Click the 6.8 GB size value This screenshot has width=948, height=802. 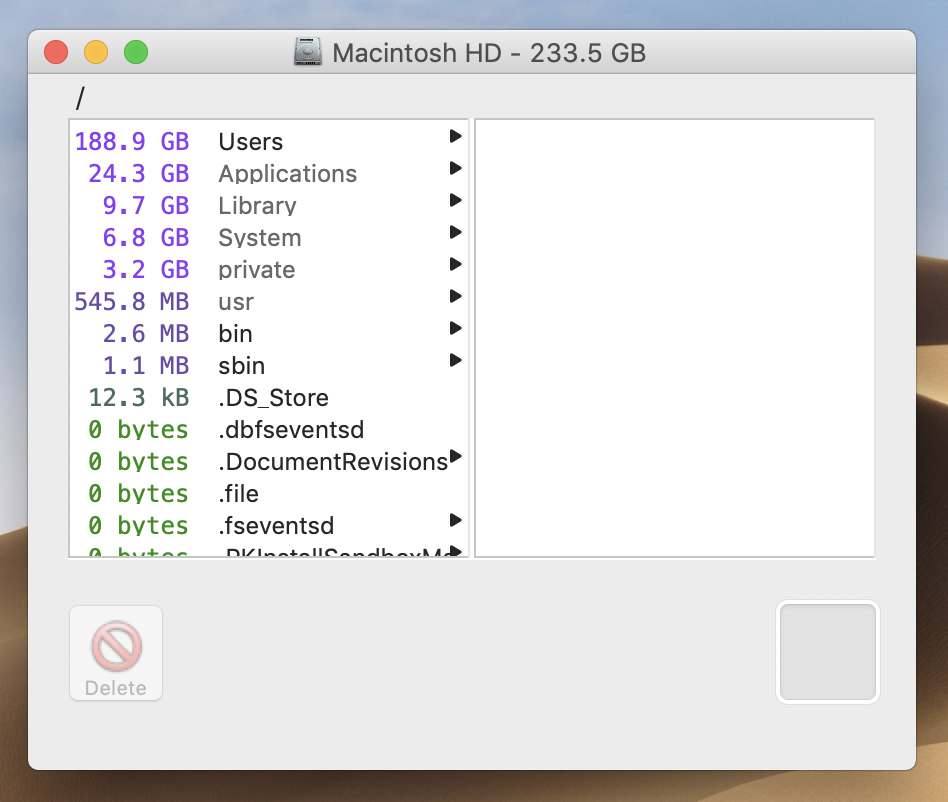146,238
